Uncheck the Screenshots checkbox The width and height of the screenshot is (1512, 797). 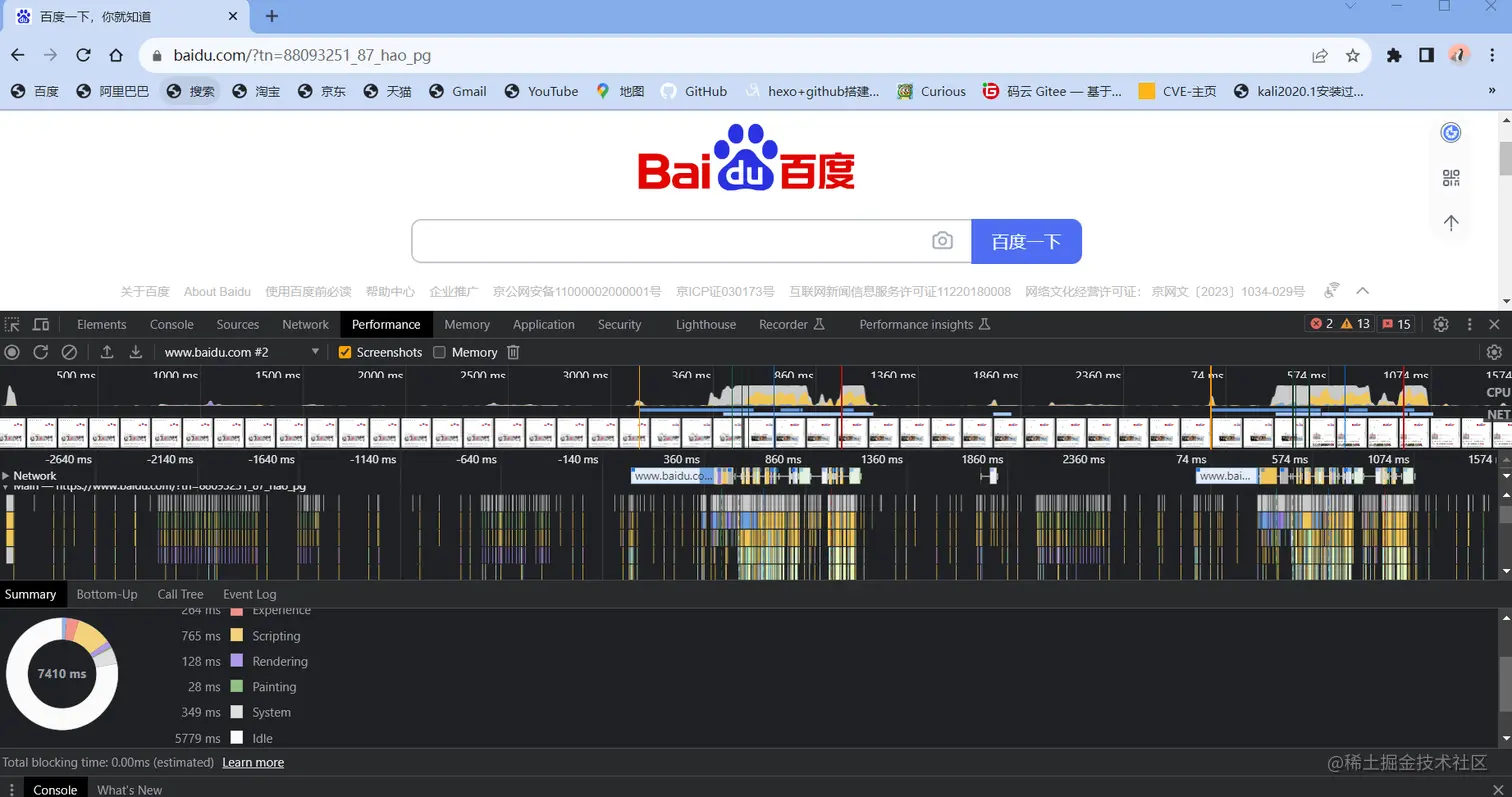tap(345, 352)
